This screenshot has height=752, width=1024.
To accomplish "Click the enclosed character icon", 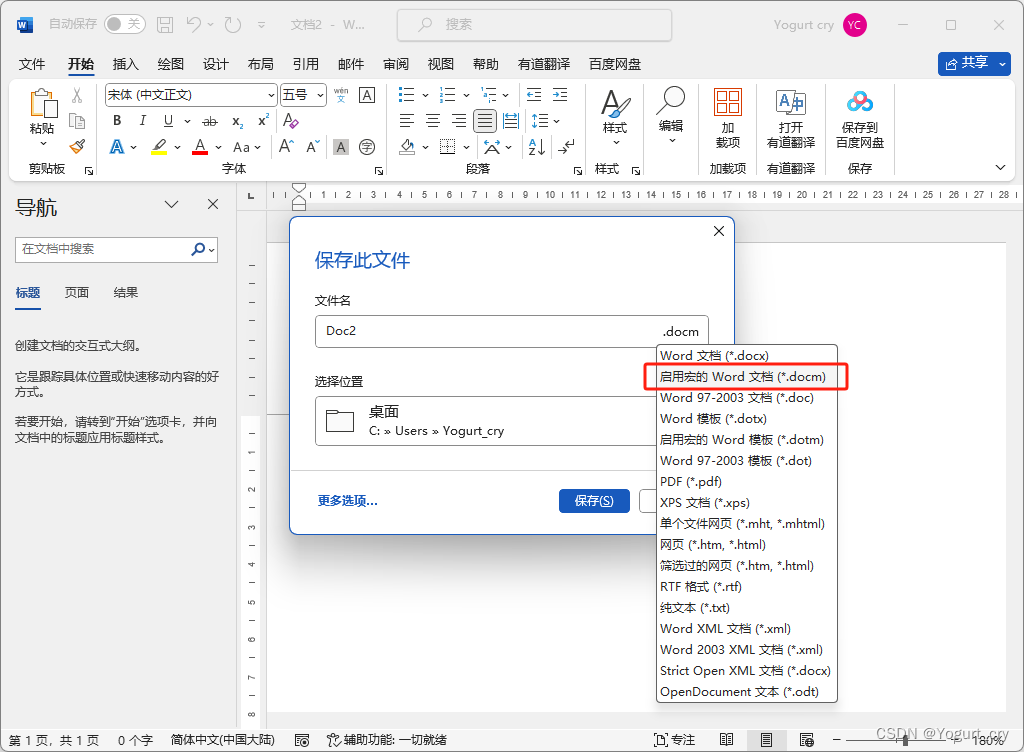I will click(367, 147).
